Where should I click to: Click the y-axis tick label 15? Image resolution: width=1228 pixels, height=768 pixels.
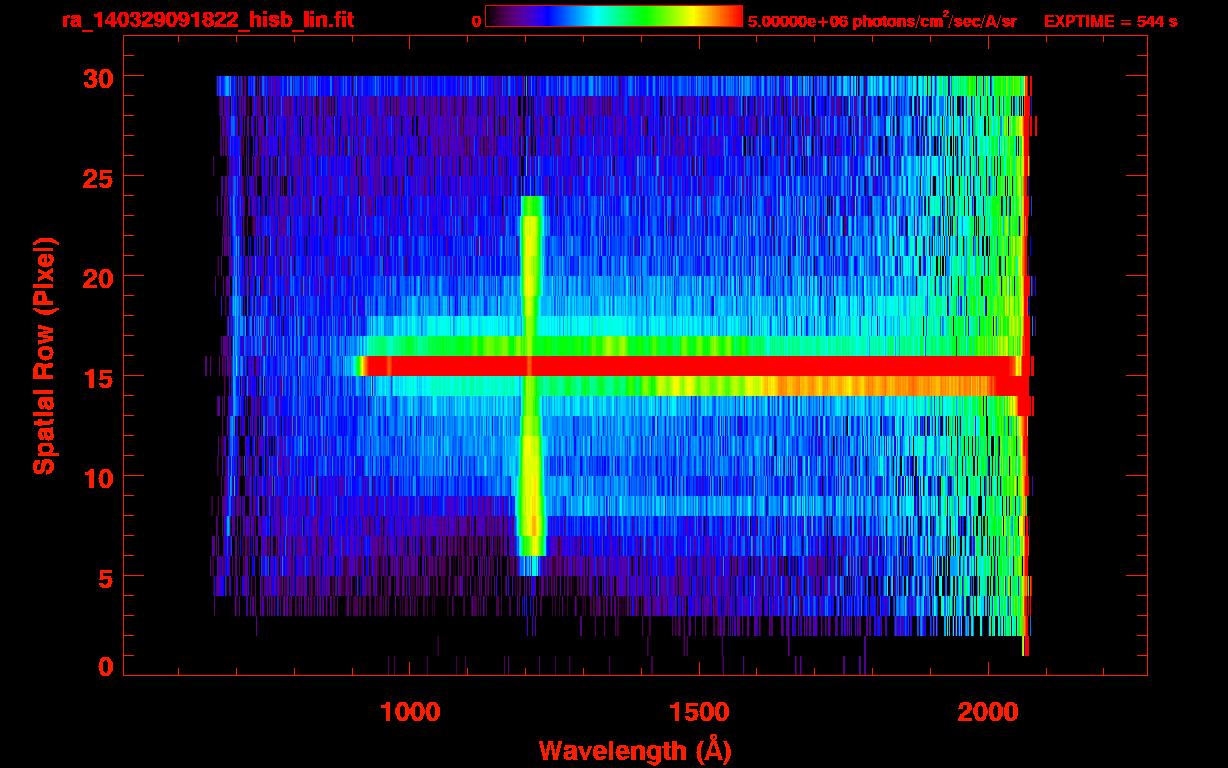(98, 377)
